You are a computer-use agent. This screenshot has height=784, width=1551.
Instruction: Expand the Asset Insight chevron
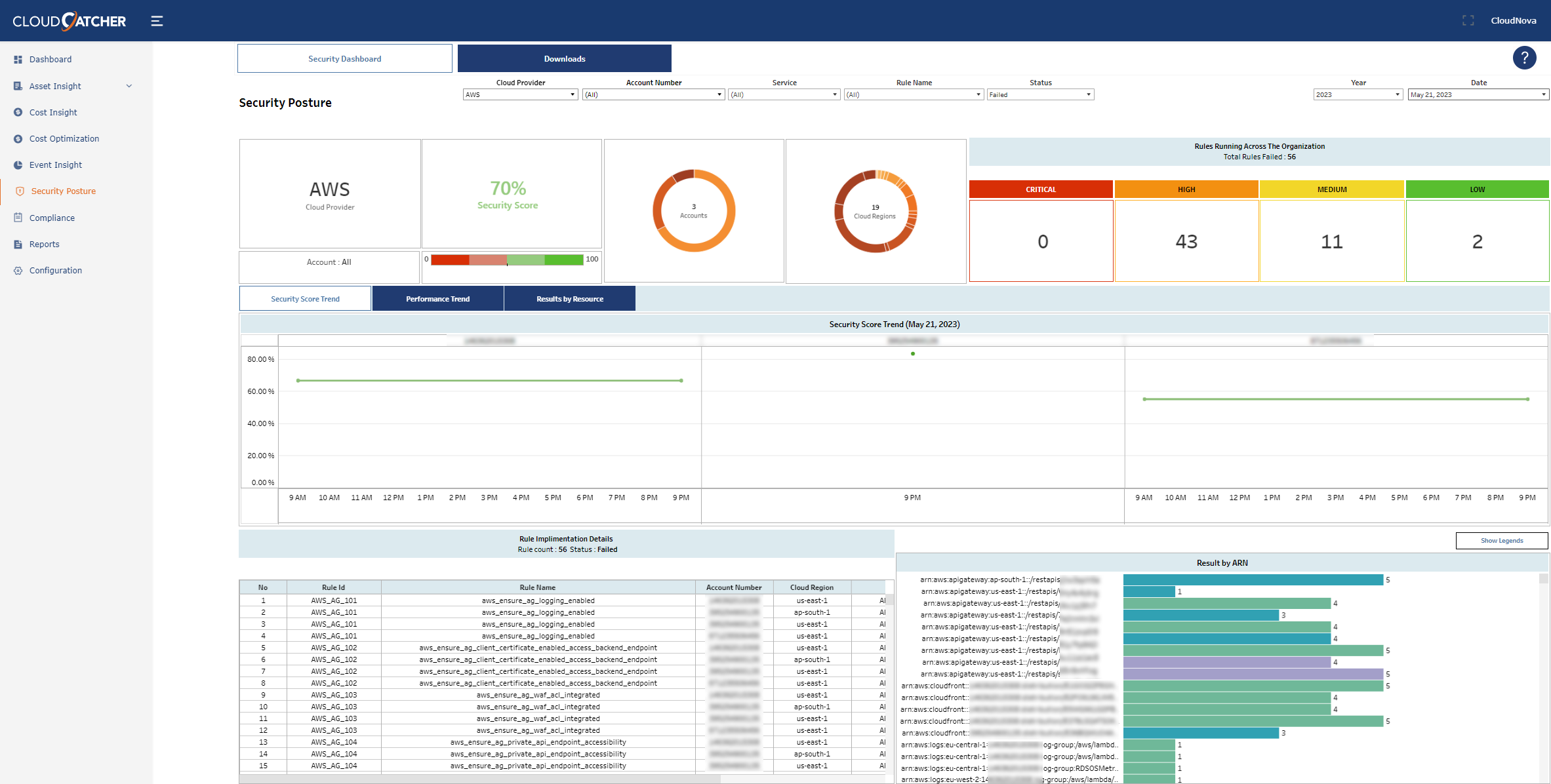(x=129, y=86)
